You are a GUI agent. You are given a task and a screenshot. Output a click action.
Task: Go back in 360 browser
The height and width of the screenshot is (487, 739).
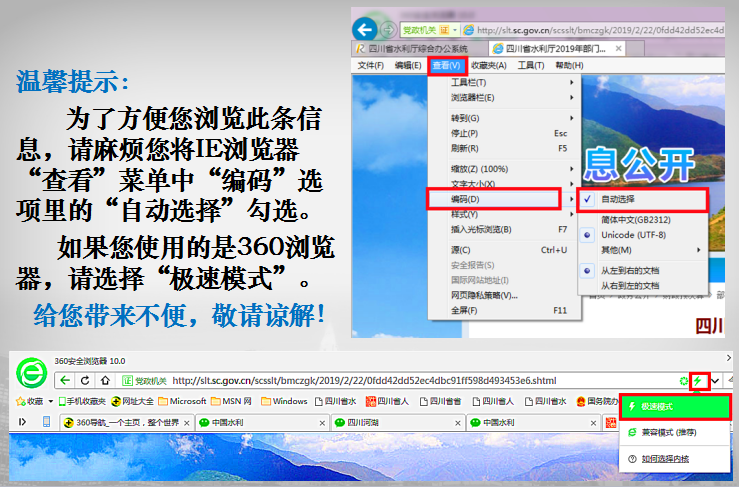point(65,380)
